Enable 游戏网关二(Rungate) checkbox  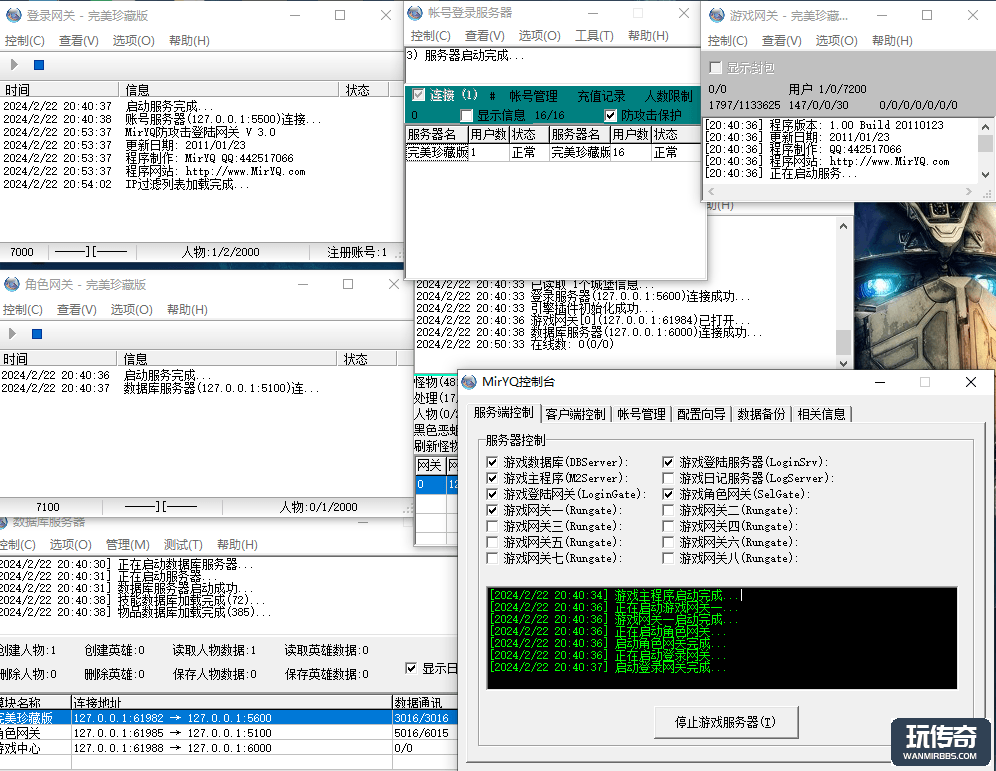pos(668,510)
